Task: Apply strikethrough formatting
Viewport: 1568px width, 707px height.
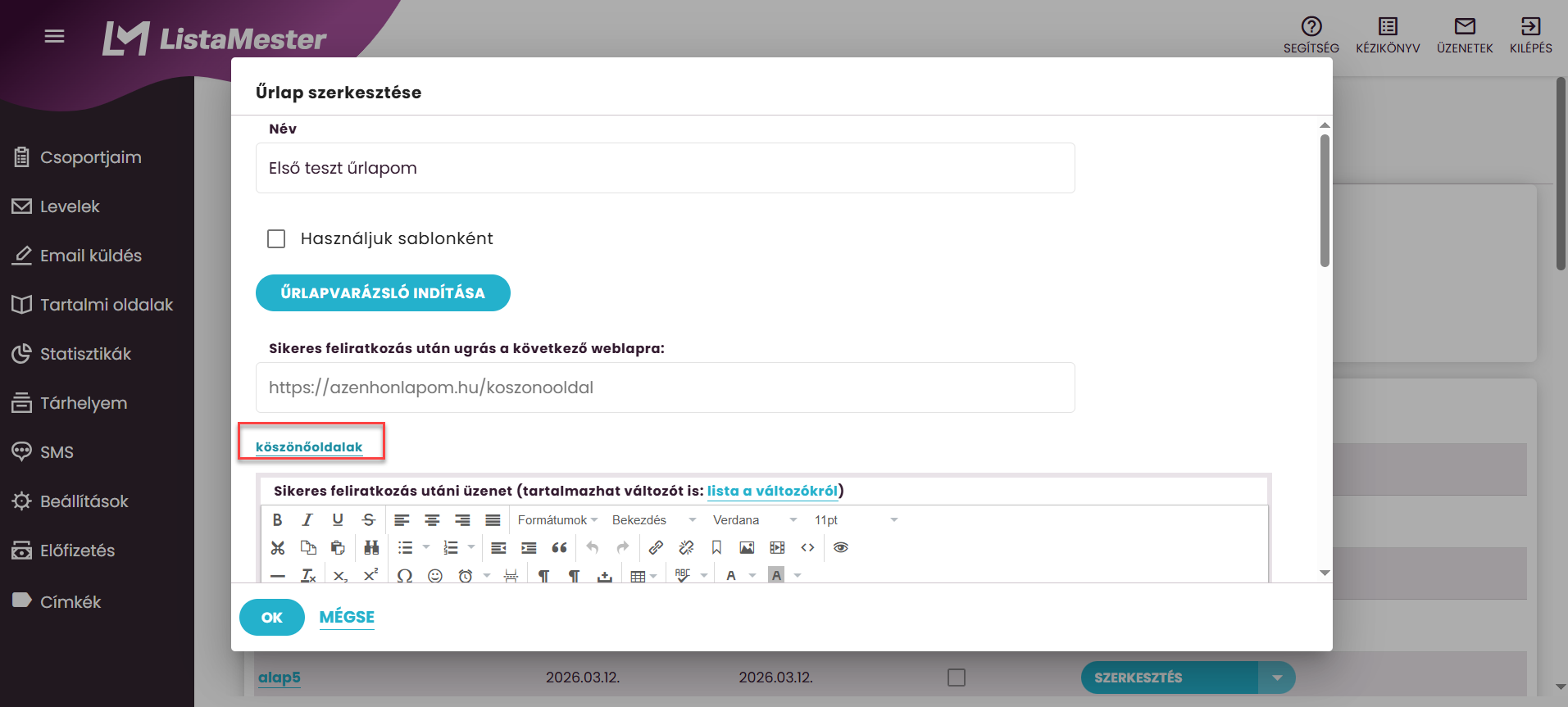Action: tap(368, 520)
